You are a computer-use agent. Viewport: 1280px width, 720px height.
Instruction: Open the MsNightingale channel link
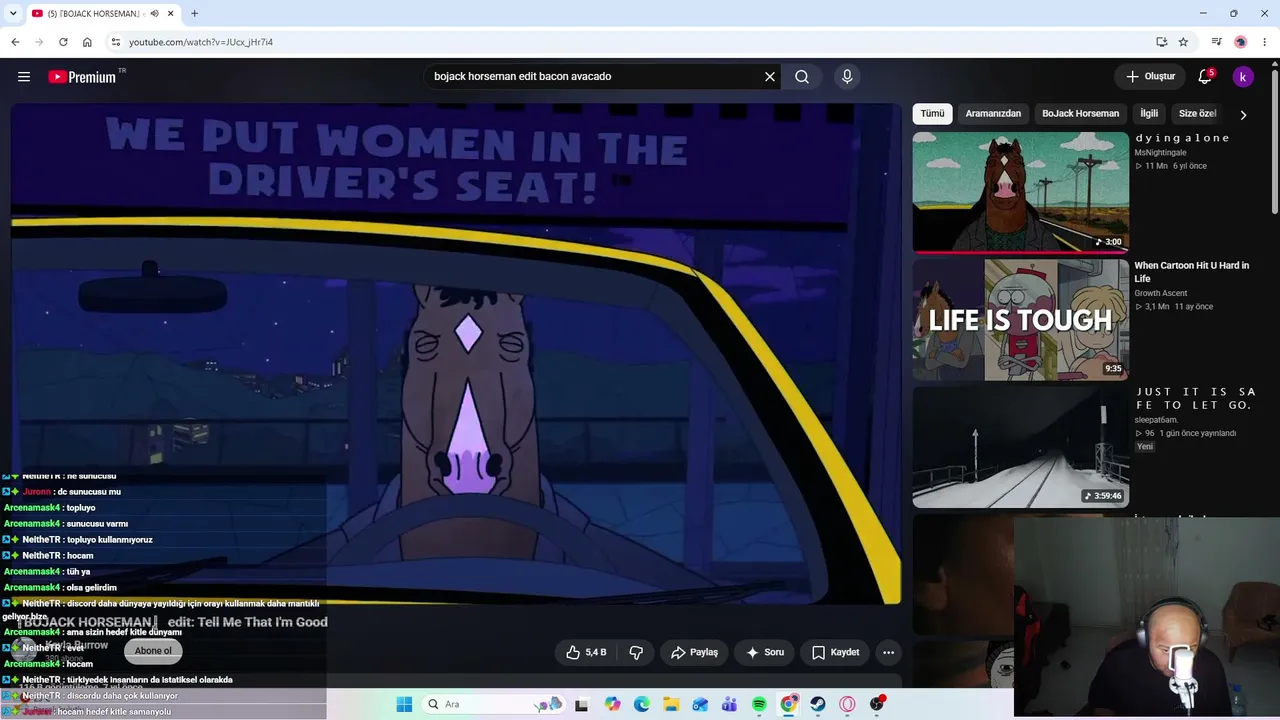coord(1160,153)
